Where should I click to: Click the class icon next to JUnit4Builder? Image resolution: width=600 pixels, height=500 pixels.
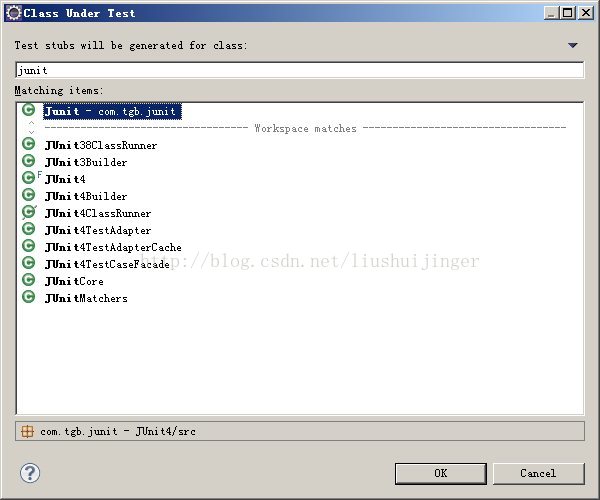[28, 195]
